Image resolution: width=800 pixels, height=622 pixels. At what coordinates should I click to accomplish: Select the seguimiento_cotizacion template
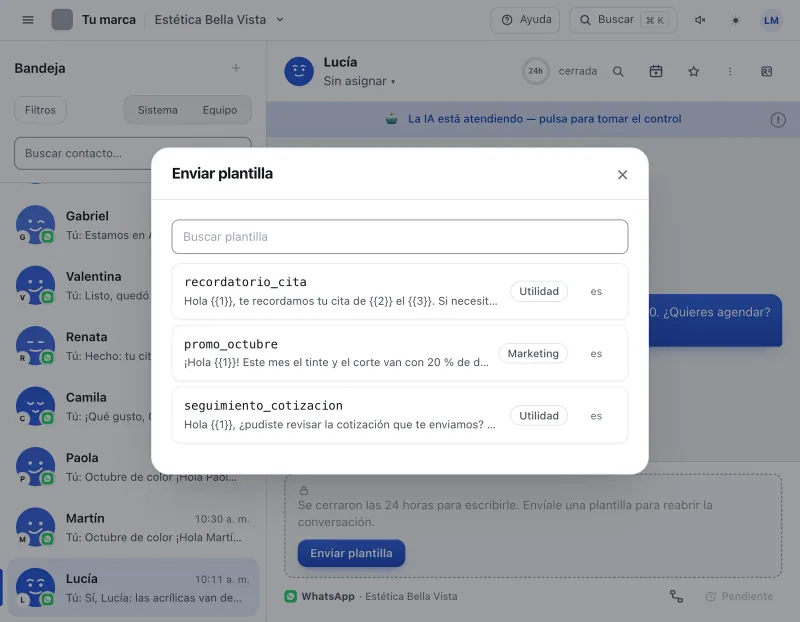click(400, 415)
